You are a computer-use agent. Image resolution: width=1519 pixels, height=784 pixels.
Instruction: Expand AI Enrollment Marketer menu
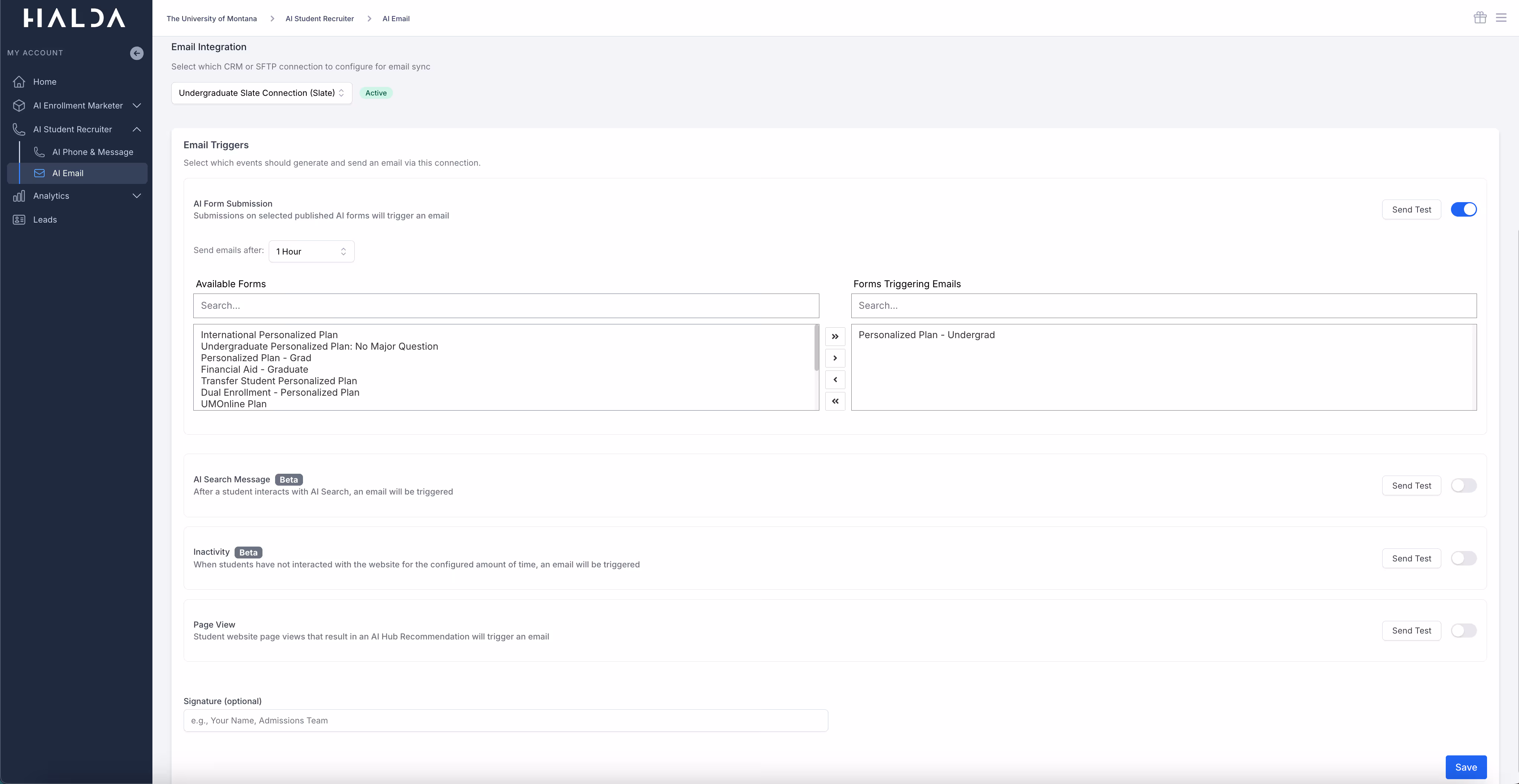(x=78, y=106)
